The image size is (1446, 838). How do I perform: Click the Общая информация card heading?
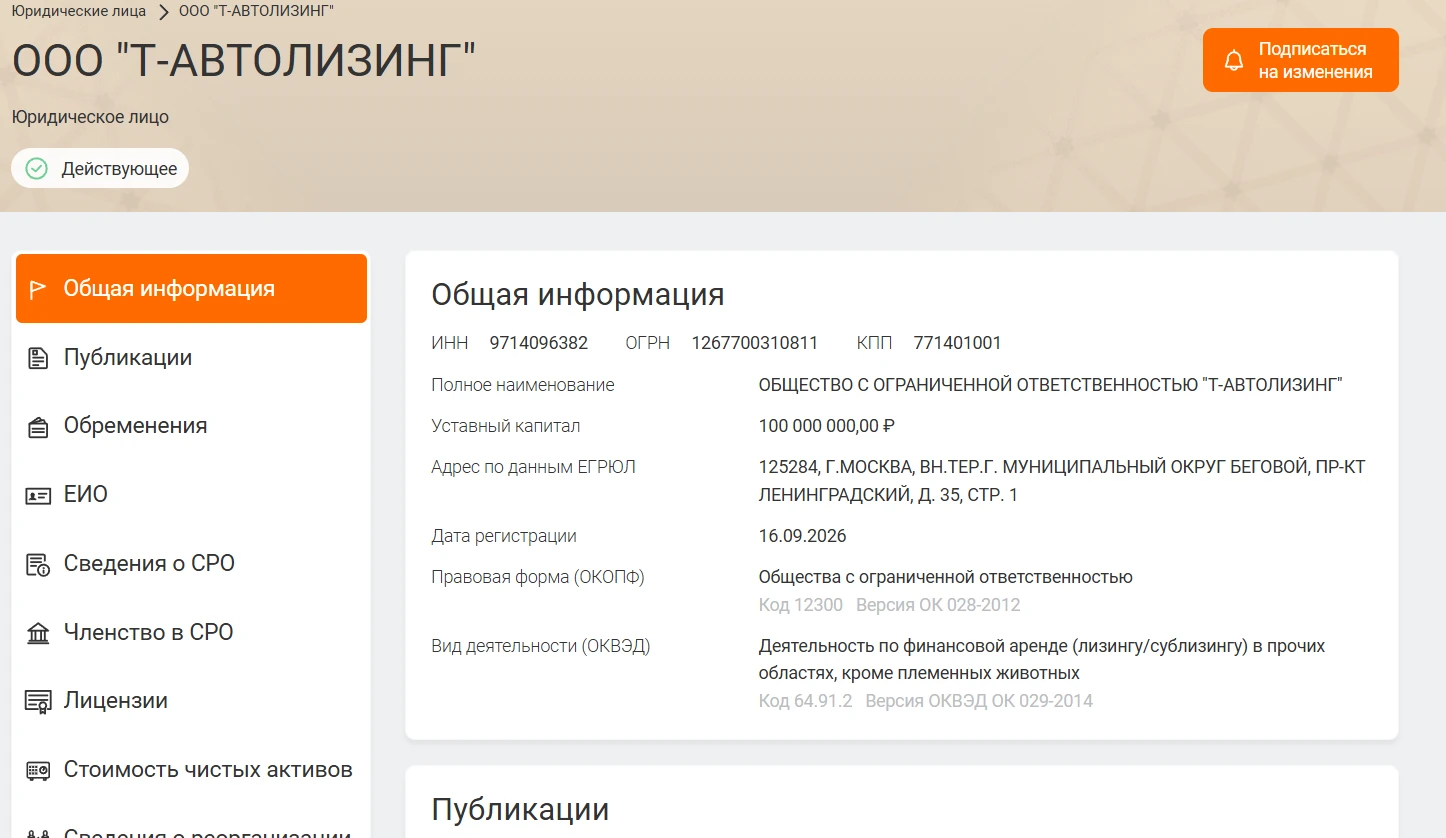point(578,295)
